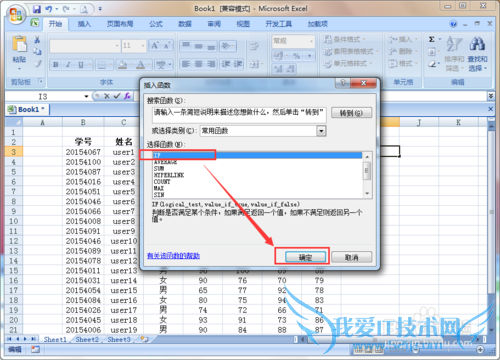Switch to Sheet2 worksheet tab
500x360 pixels.
87,339
